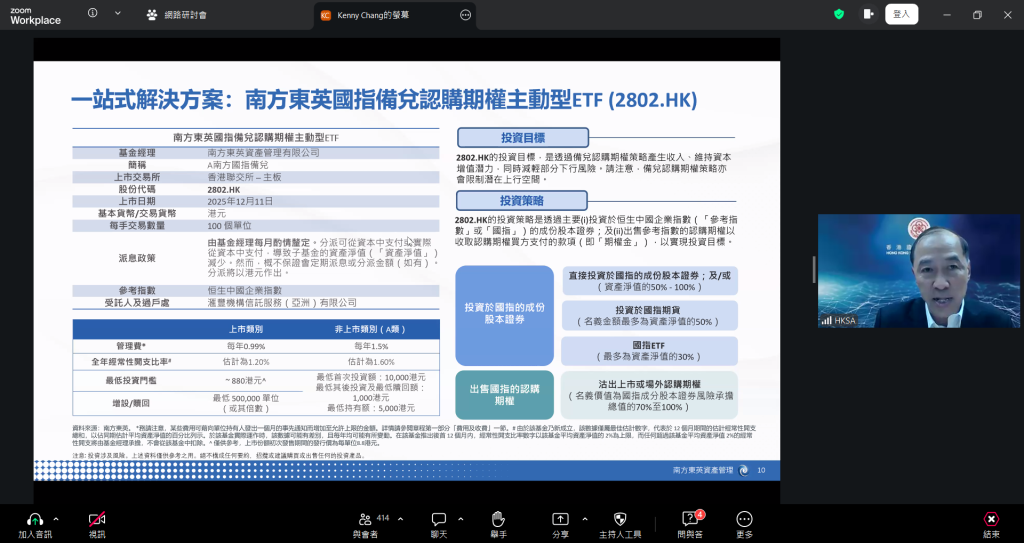Click the Join Audio headphone icon

point(35,519)
